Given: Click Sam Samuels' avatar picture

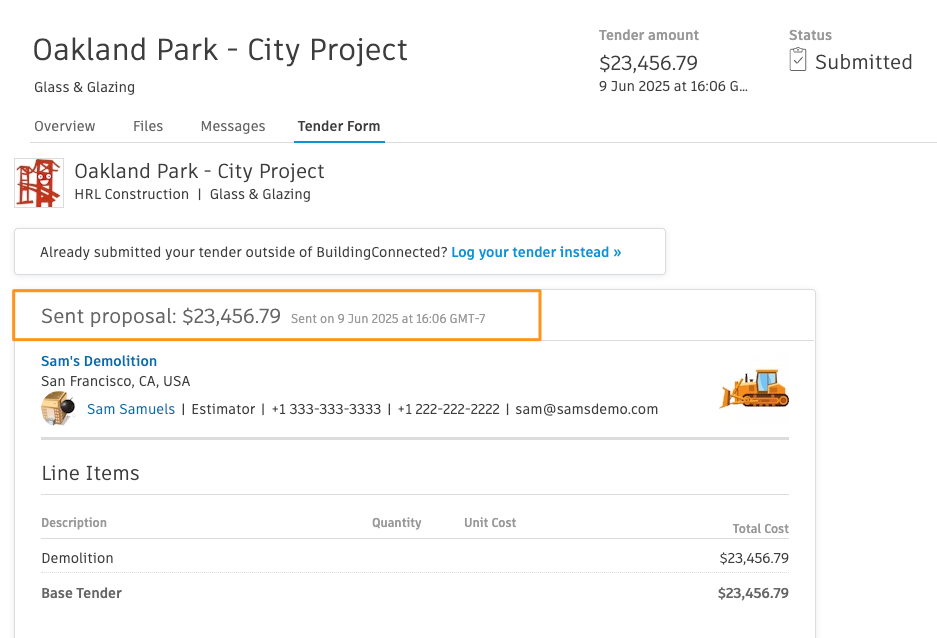Looking at the screenshot, I should (x=58, y=409).
